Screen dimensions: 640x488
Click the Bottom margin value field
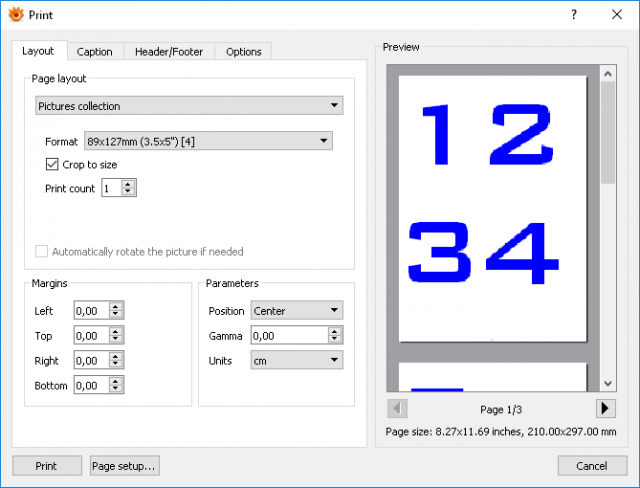91,385
